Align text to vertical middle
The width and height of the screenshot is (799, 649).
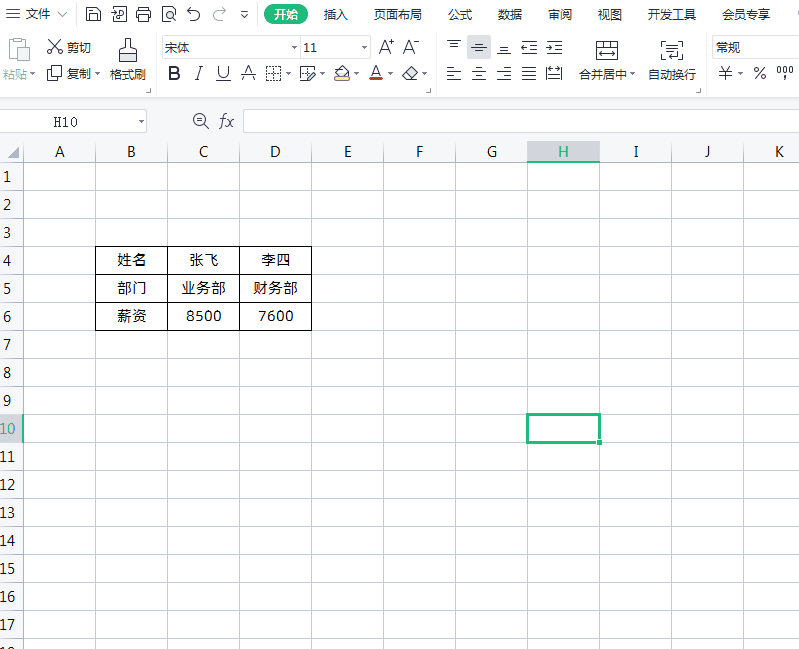coord(478,47)
